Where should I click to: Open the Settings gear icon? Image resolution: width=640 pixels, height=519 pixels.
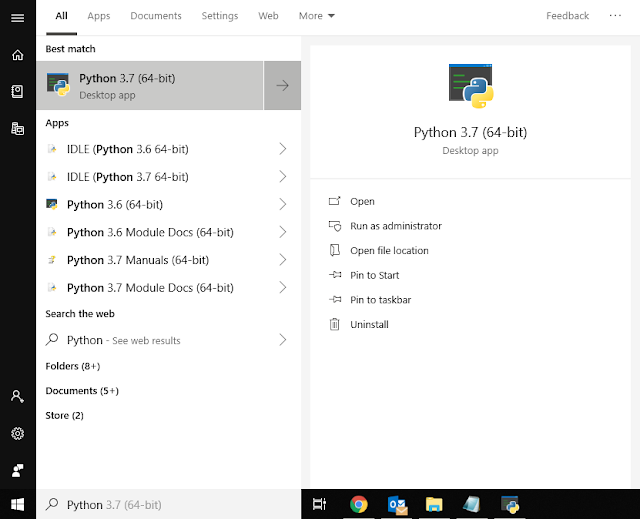click(x=17, y=433)
